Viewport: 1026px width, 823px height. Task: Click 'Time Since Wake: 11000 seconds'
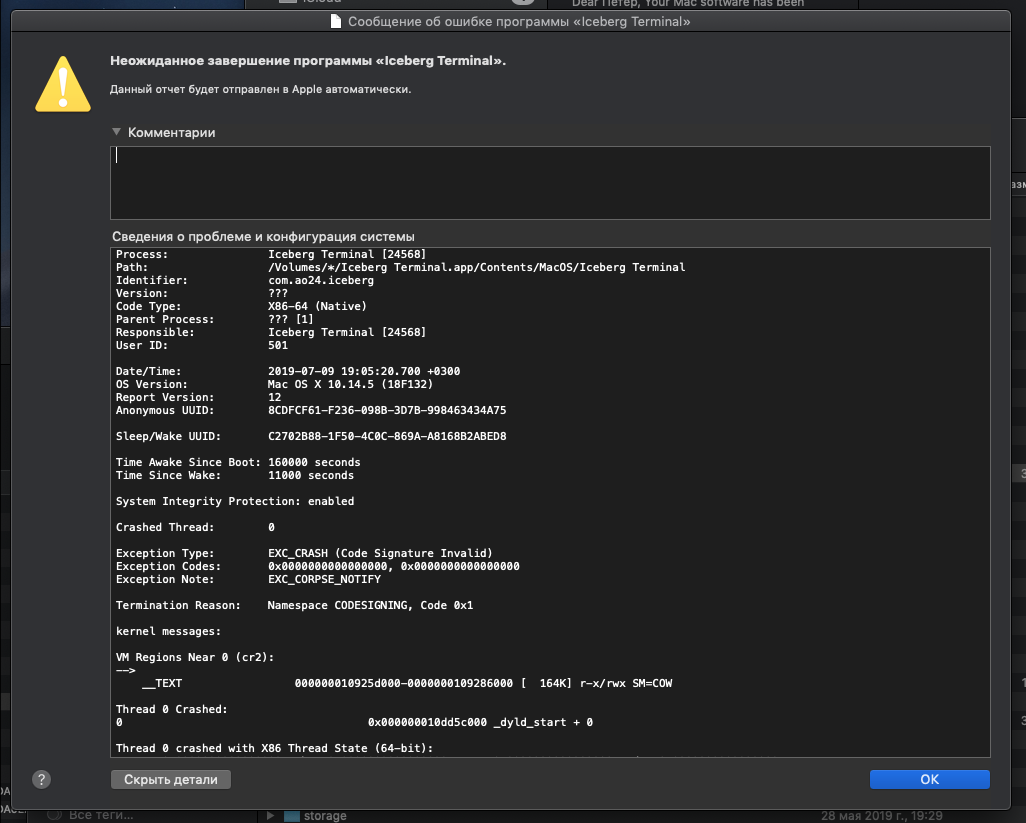235,475
